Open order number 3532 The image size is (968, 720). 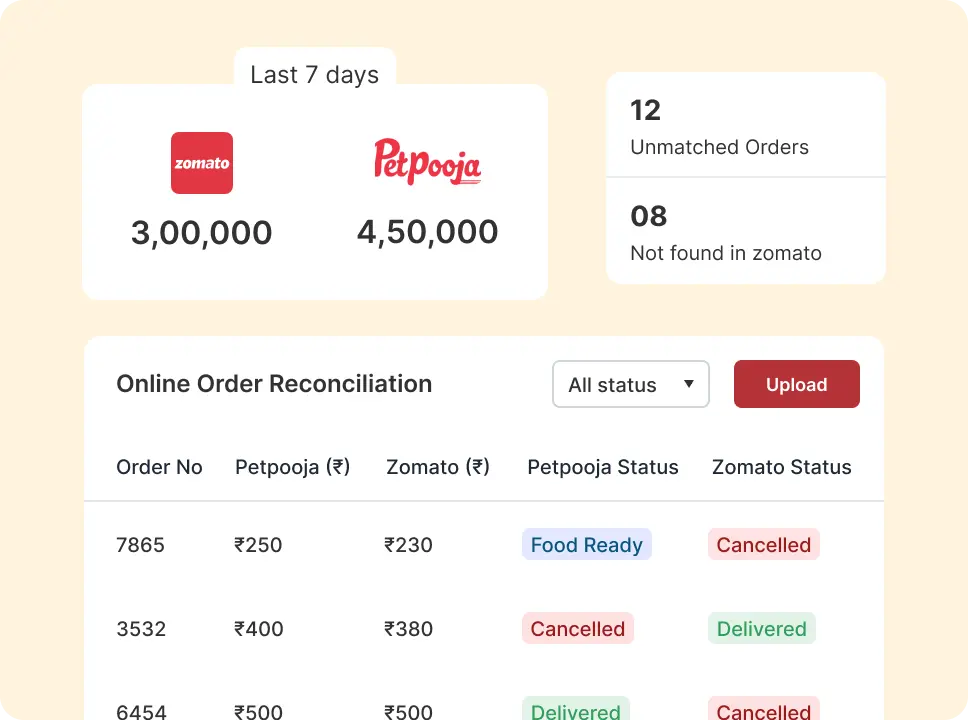coord(141,629)
